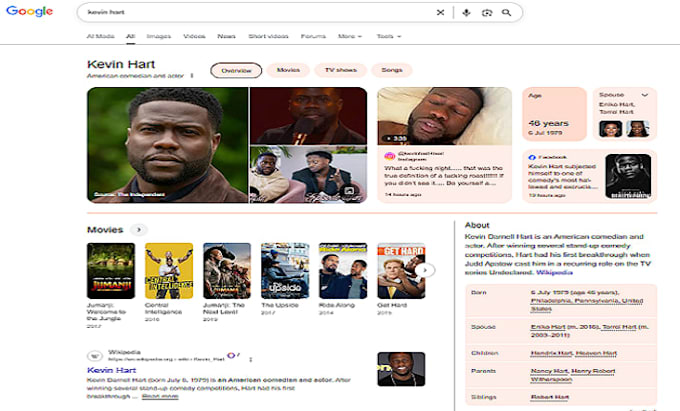Select the All results tab
The height and width of the screenshot is (411, 680).
pyautogui.click(x=131, y=36)
